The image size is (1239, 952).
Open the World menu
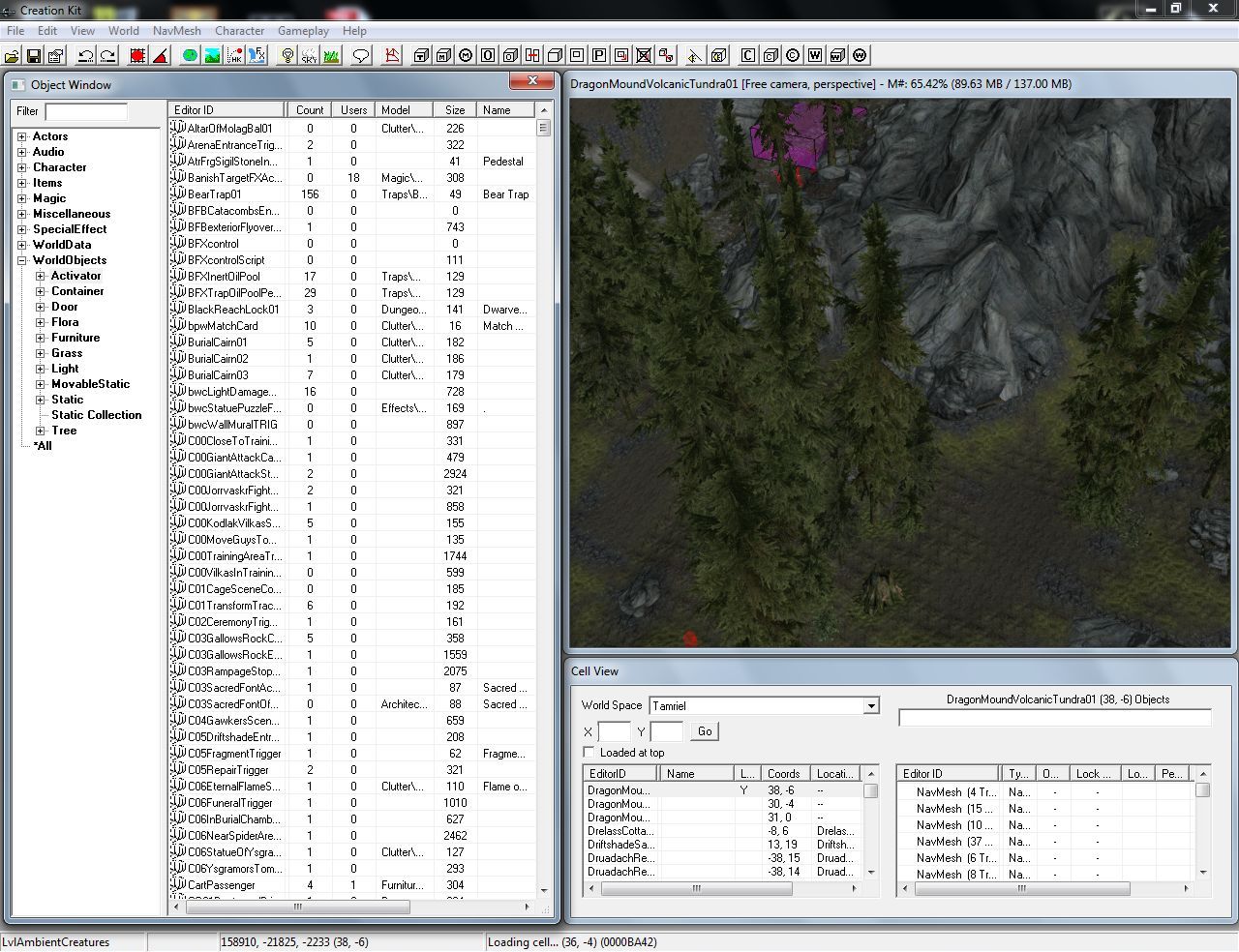tap(124, 31)
